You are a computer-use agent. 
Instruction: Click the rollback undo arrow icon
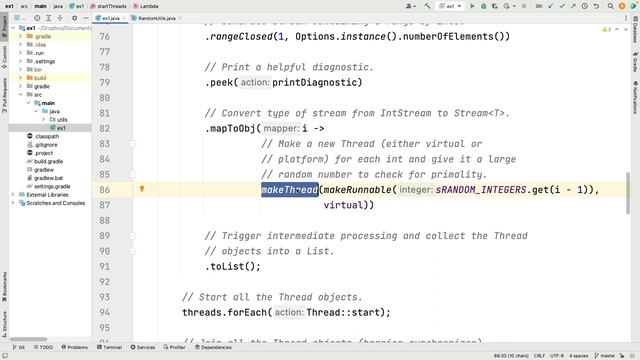(596, 6)
